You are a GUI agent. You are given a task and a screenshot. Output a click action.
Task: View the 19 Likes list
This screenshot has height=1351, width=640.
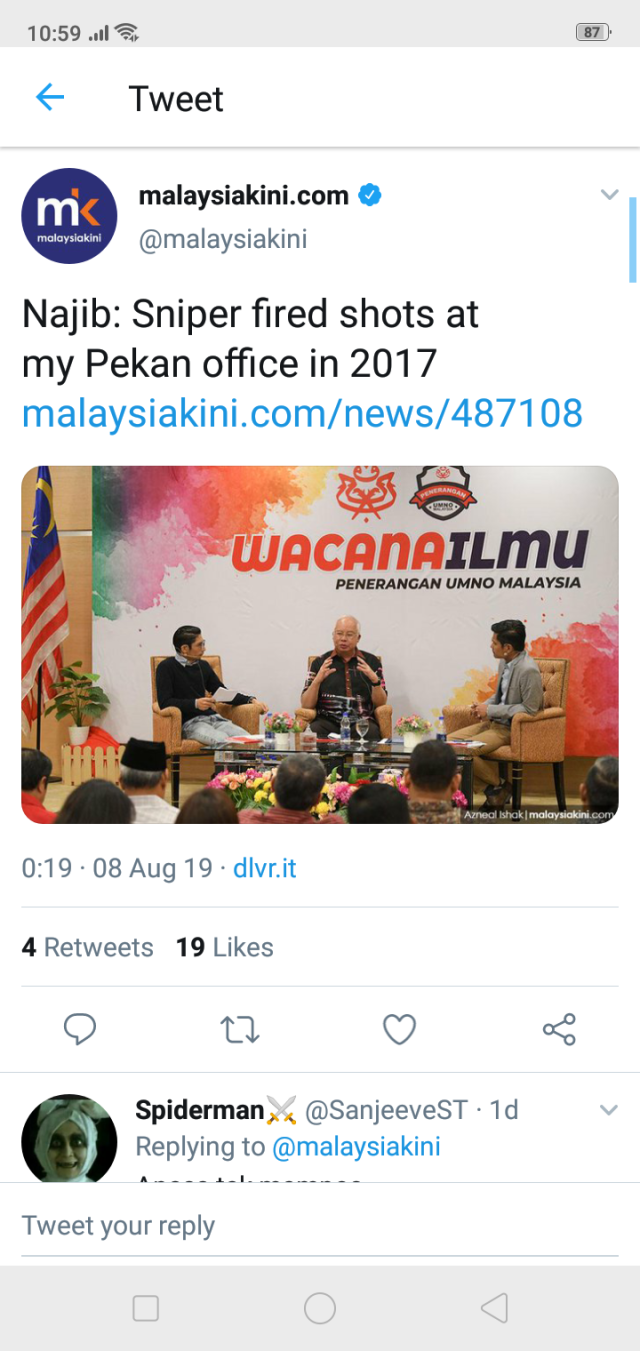click(x=225, y=947)
